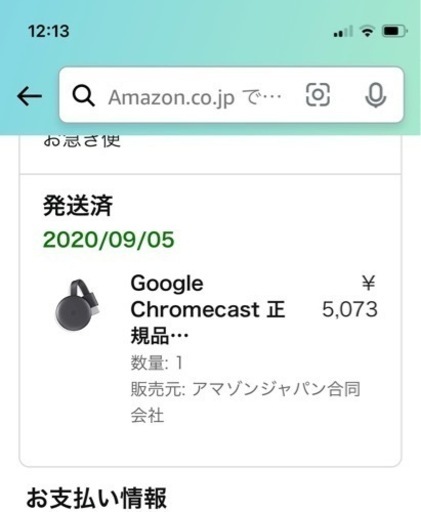This screenshot has width=421, height=512.
Task: Open camera scan search icon
Action: (x=318, y=95)
